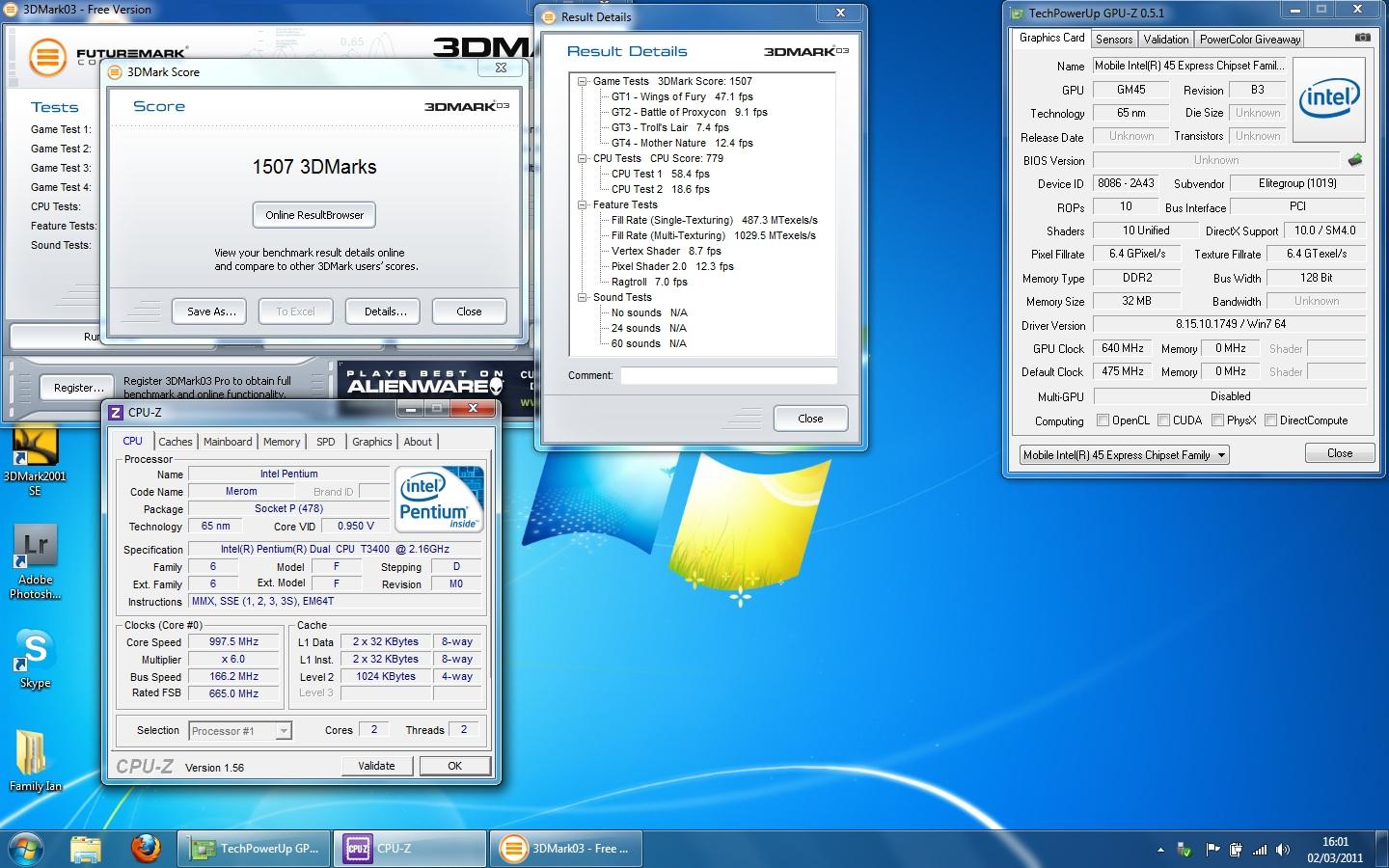Image resolution: width=1389 pixels, height=868 pixels.
Task: Select the Pixel Shader 2.0 result row
Action: click(672, 266)
